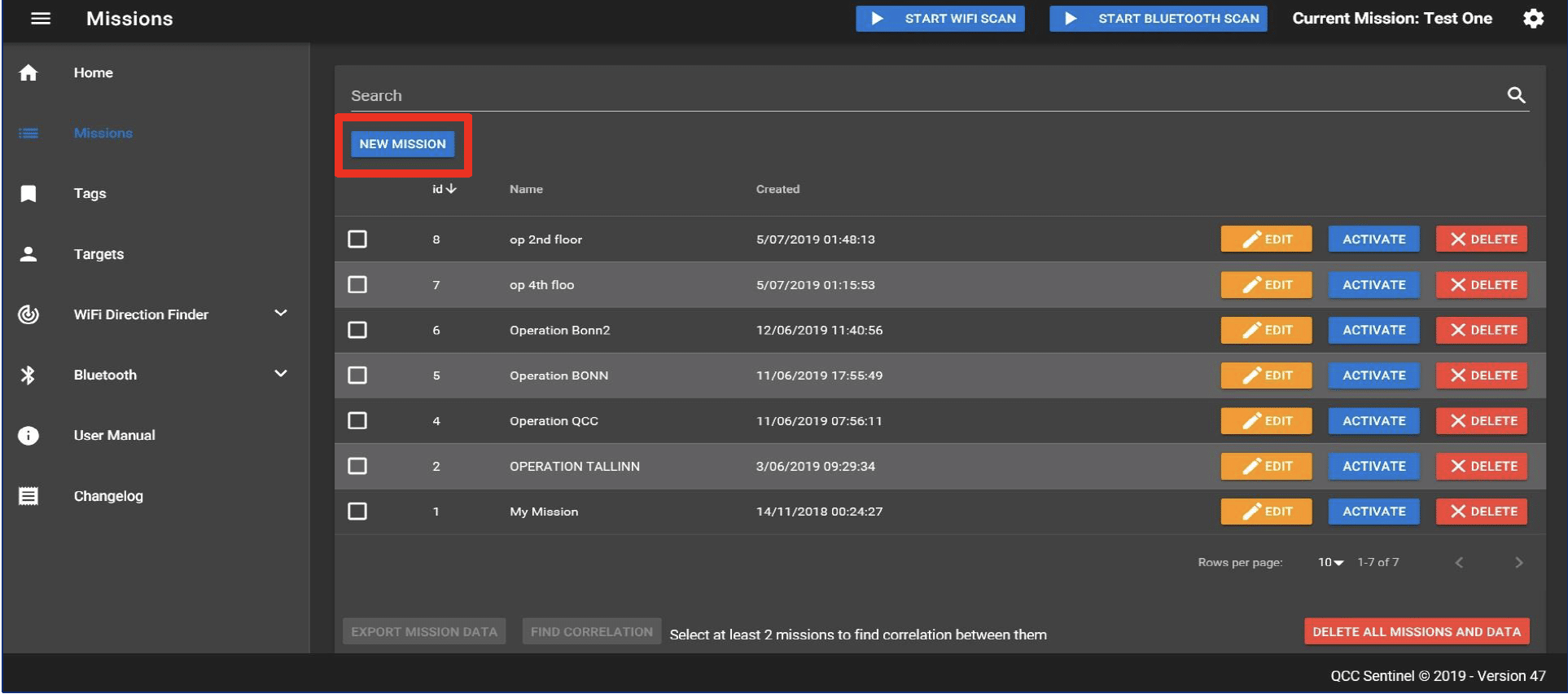Click FIND CORRELATION button

tap(592, 631)
